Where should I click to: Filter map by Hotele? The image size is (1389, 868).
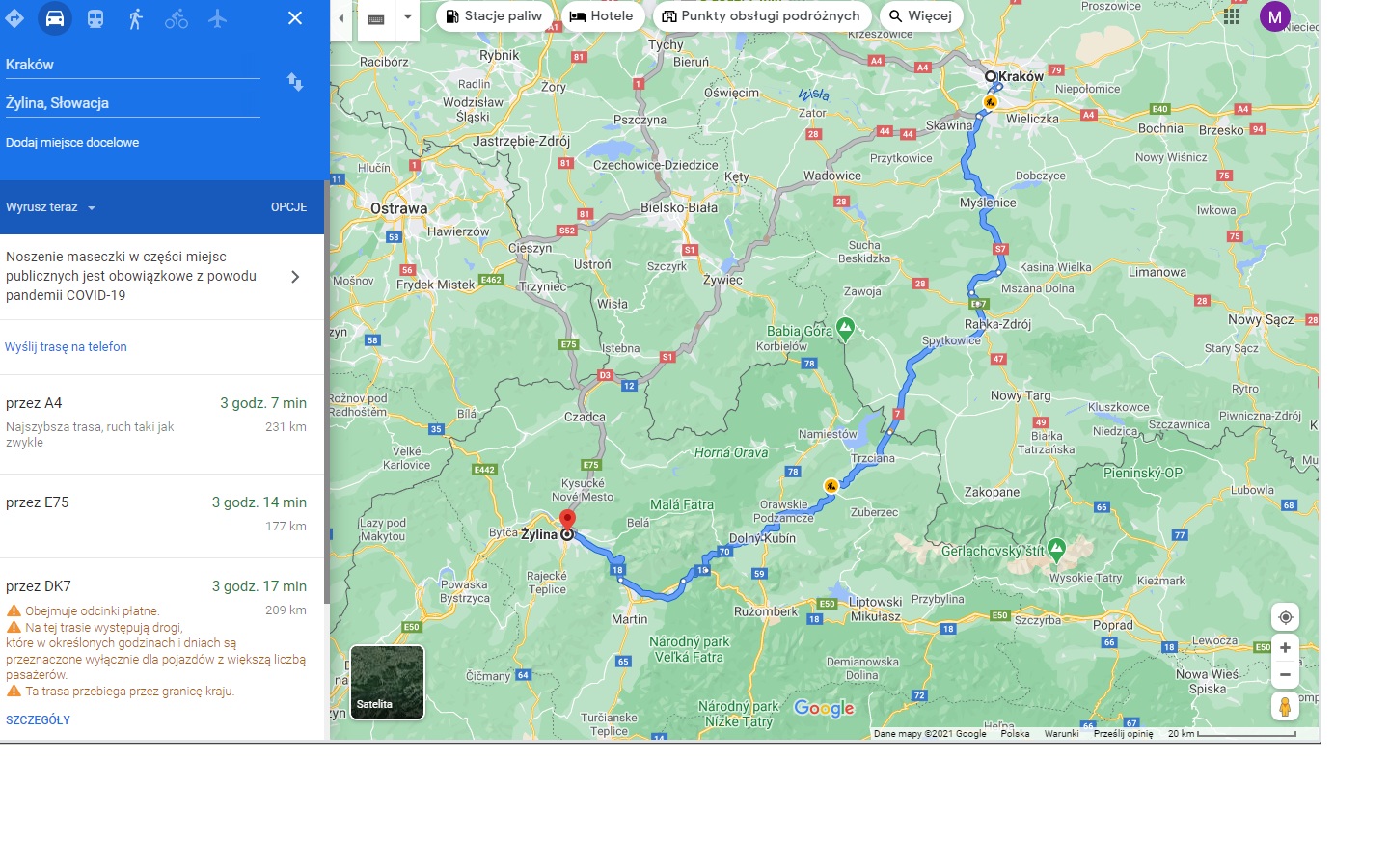(x=602, y=16)
